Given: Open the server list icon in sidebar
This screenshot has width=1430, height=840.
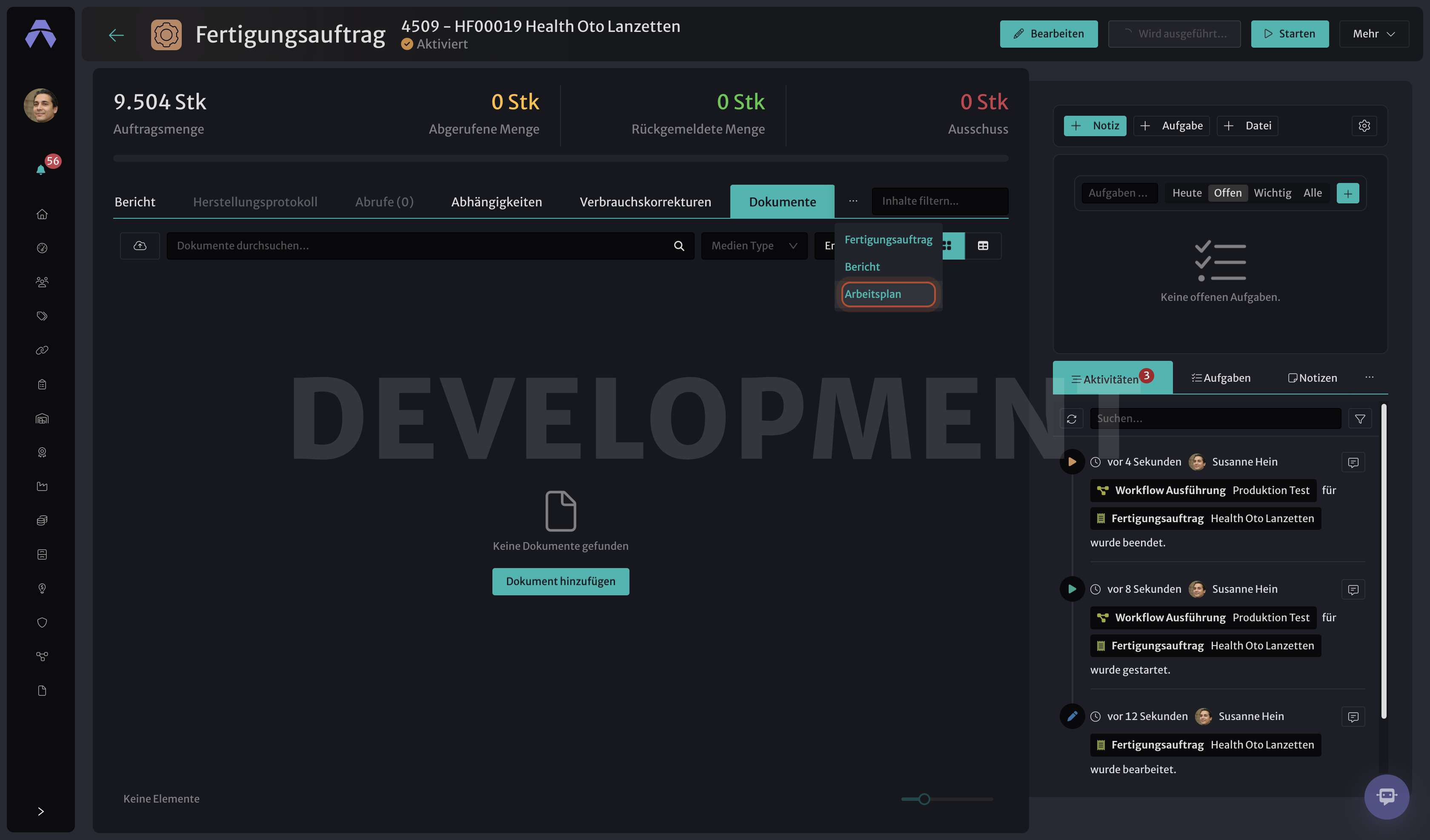Looking at the screenshot, I should point(41,554).
